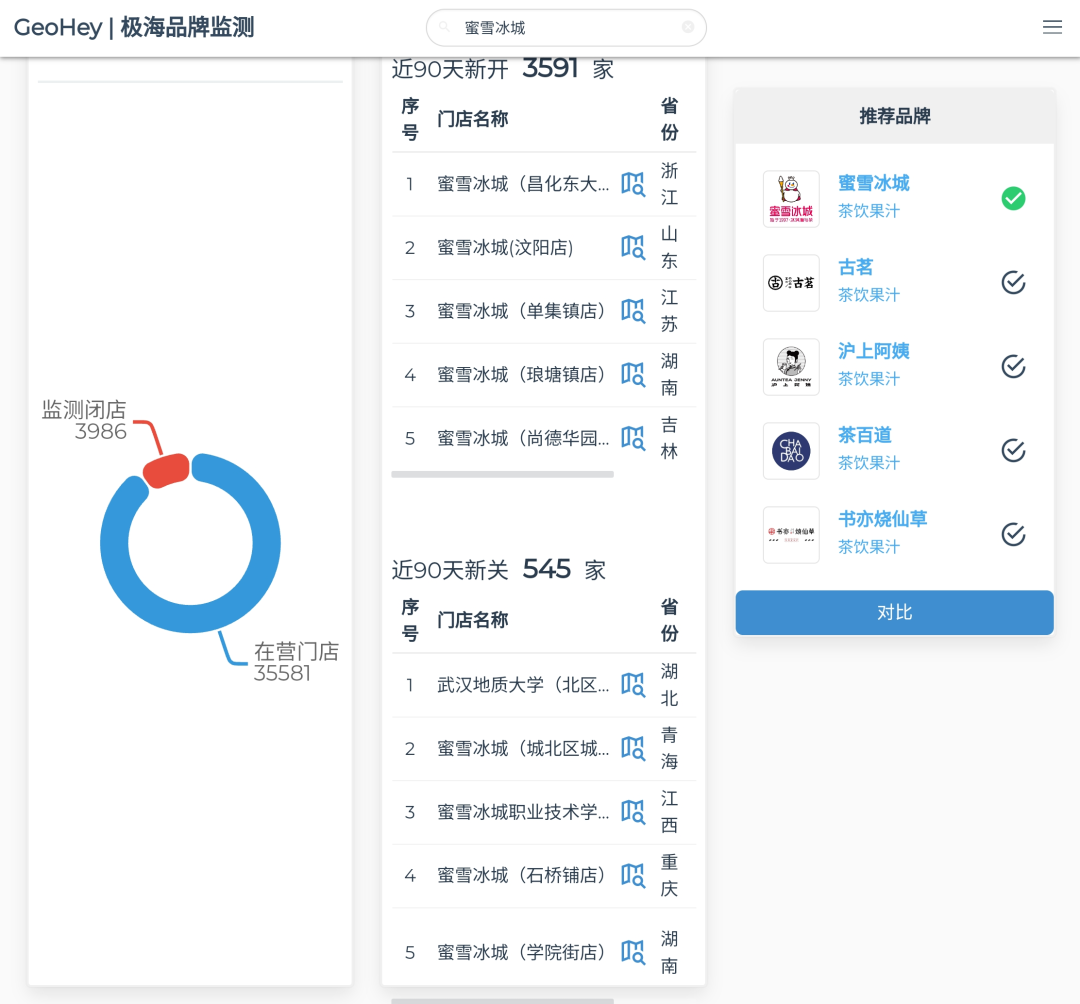The height and width of the screenshot is (1004, 1080).
Task: Click the red 监测闭店 donut segment
Action: (165, 470)
